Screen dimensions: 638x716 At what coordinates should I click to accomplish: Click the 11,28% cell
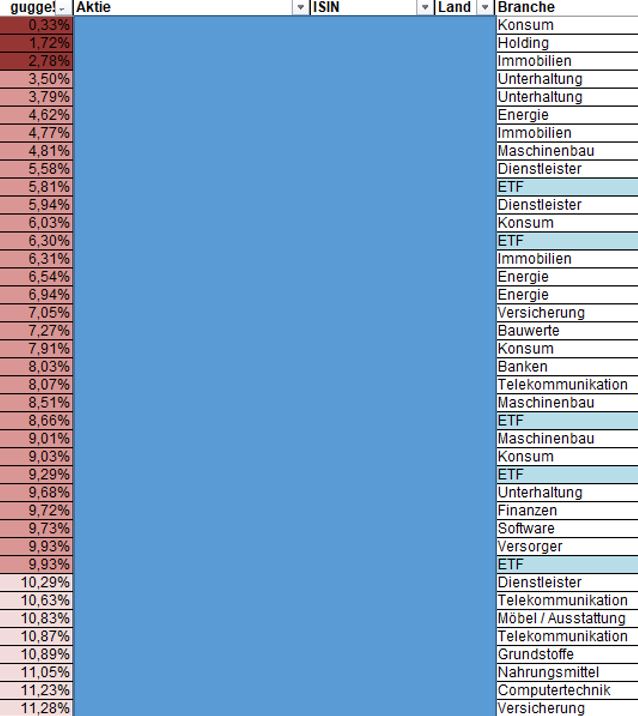click(36, 708)
